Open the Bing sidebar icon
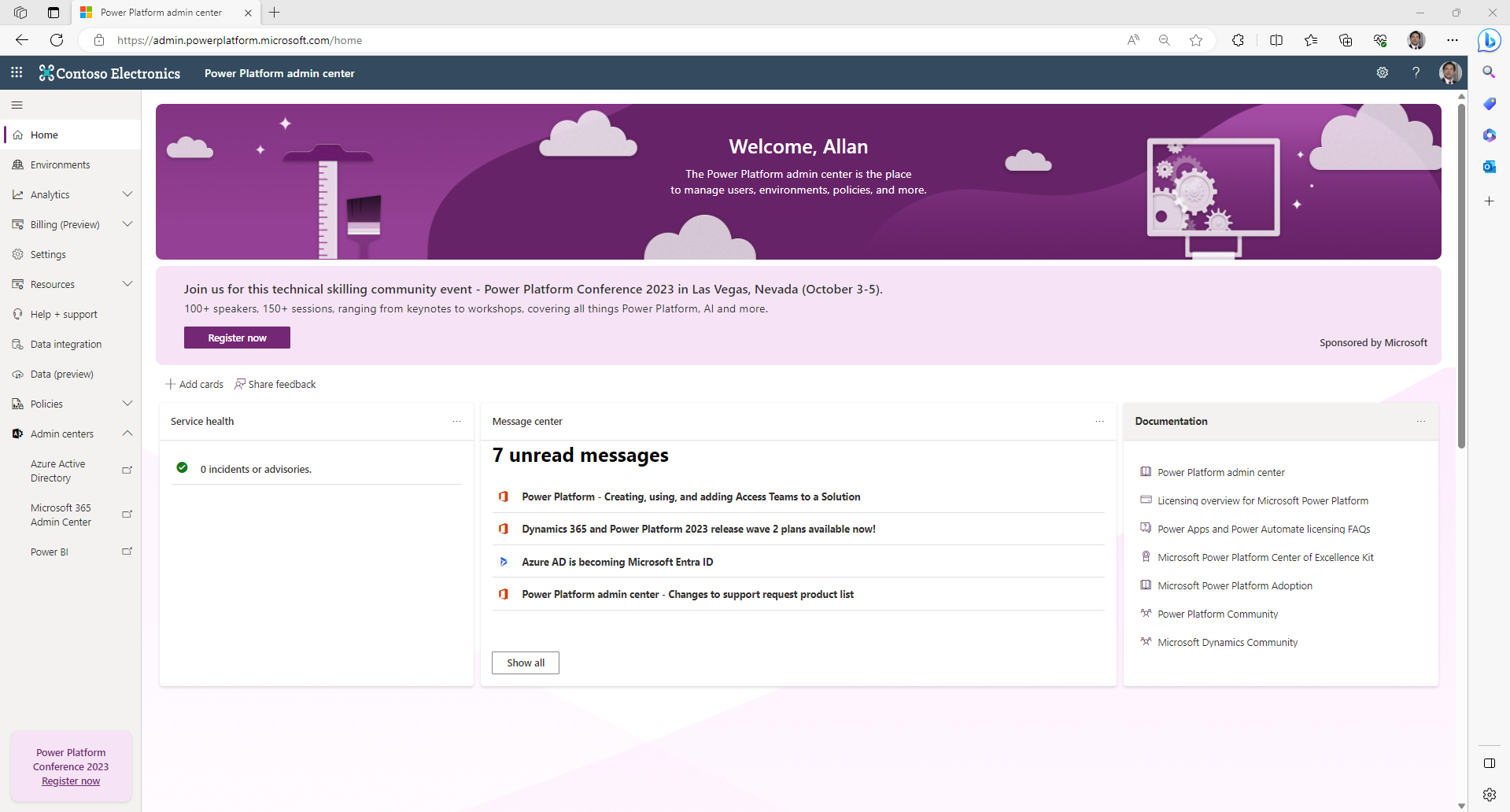The height and width of the screenshot is (812, 1510). coord(1489,40)
